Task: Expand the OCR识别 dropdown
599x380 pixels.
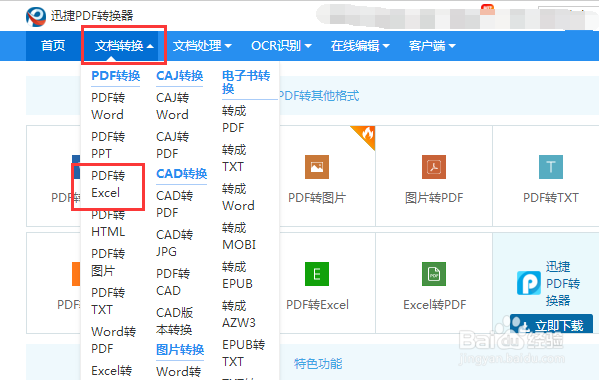Action: [x=281, y=46]
